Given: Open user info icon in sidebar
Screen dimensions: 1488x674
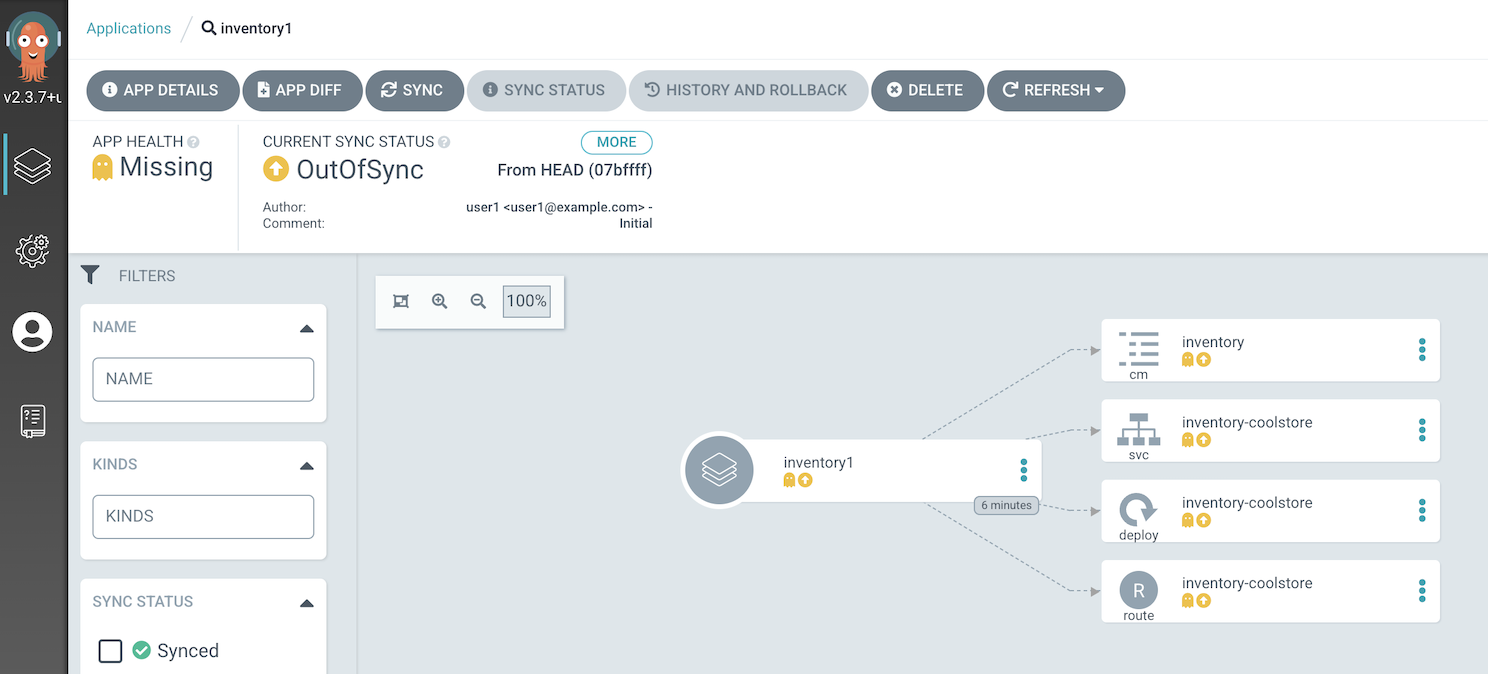Looking at the screenshot, I should [33, 332].
